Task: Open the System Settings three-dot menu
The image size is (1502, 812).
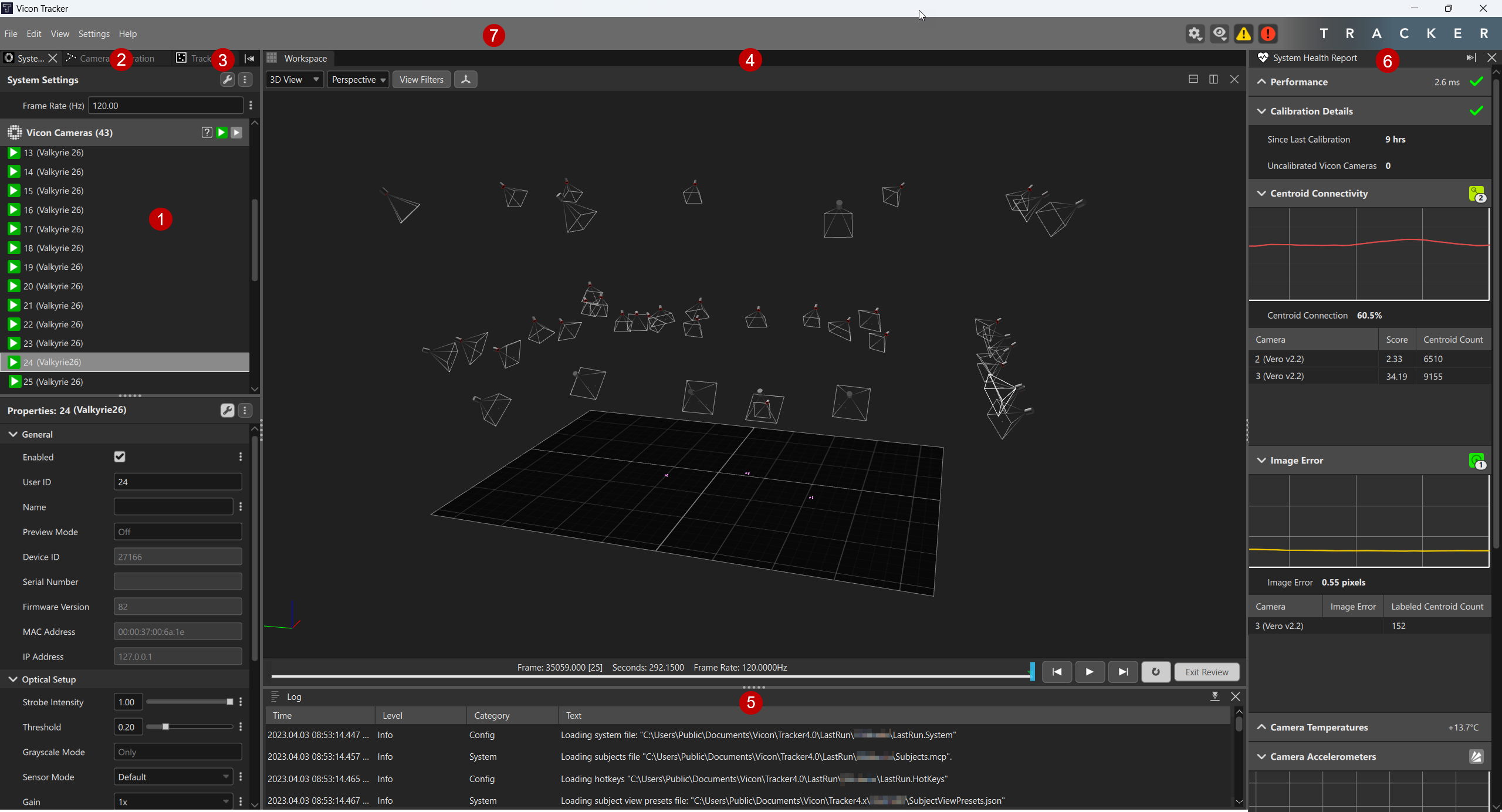Action: tap(246, 80)
